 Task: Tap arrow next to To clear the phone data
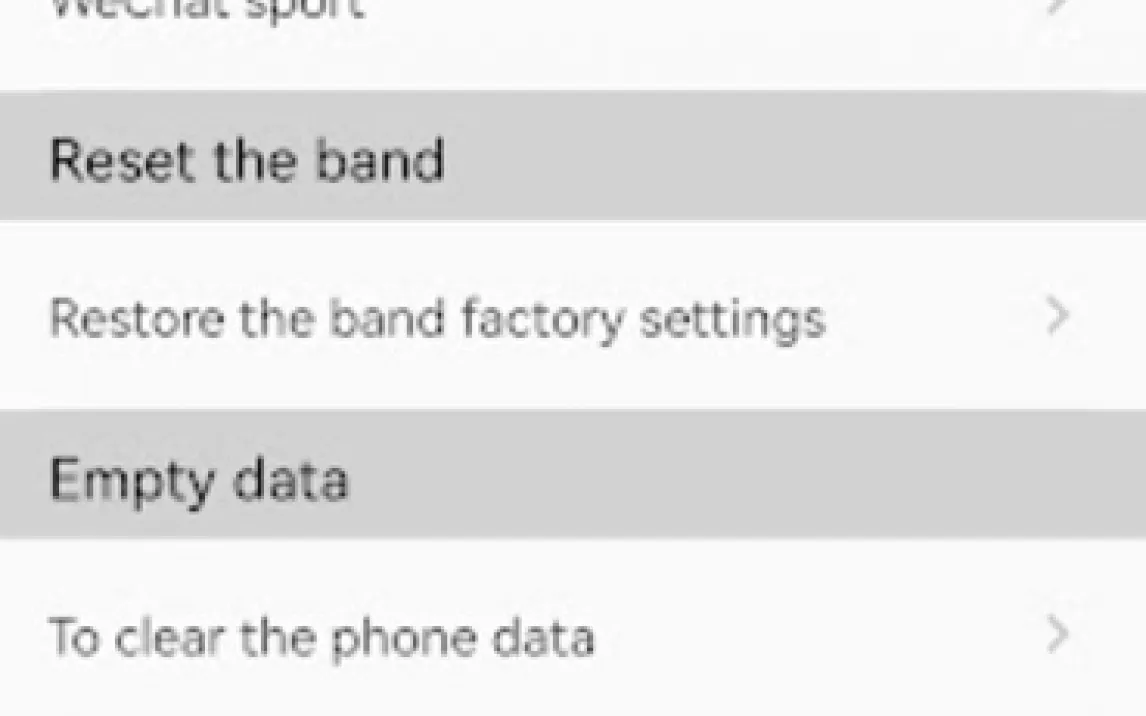(x=1058, y=634)
